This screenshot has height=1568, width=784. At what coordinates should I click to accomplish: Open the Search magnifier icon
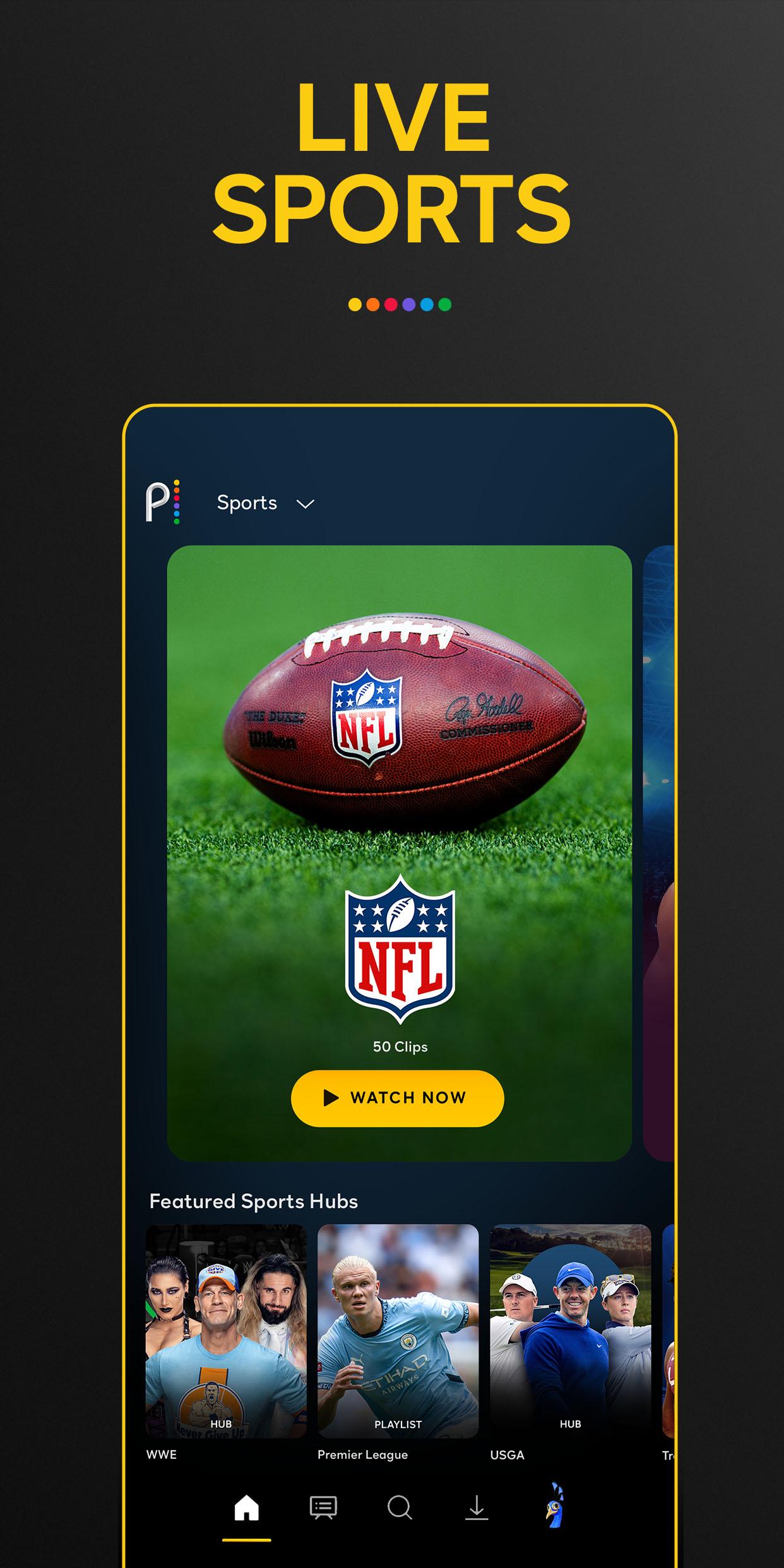click(400, 1508)
